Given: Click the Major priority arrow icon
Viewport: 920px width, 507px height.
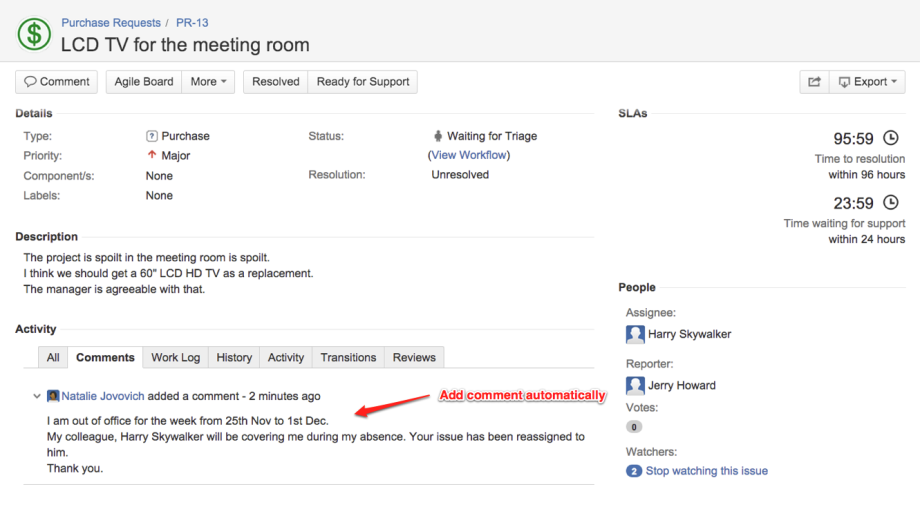Looking at the screenshot, I should [152, 156].
